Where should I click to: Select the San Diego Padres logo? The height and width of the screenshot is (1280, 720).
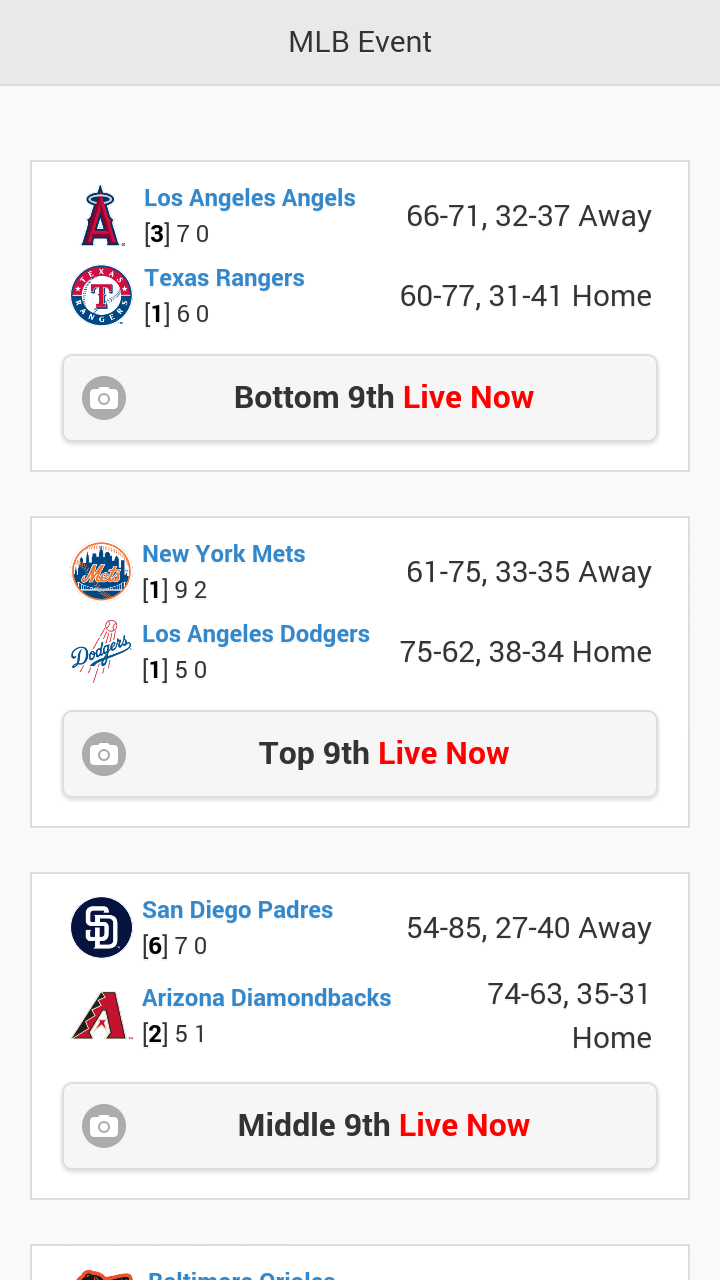point(101,928)
